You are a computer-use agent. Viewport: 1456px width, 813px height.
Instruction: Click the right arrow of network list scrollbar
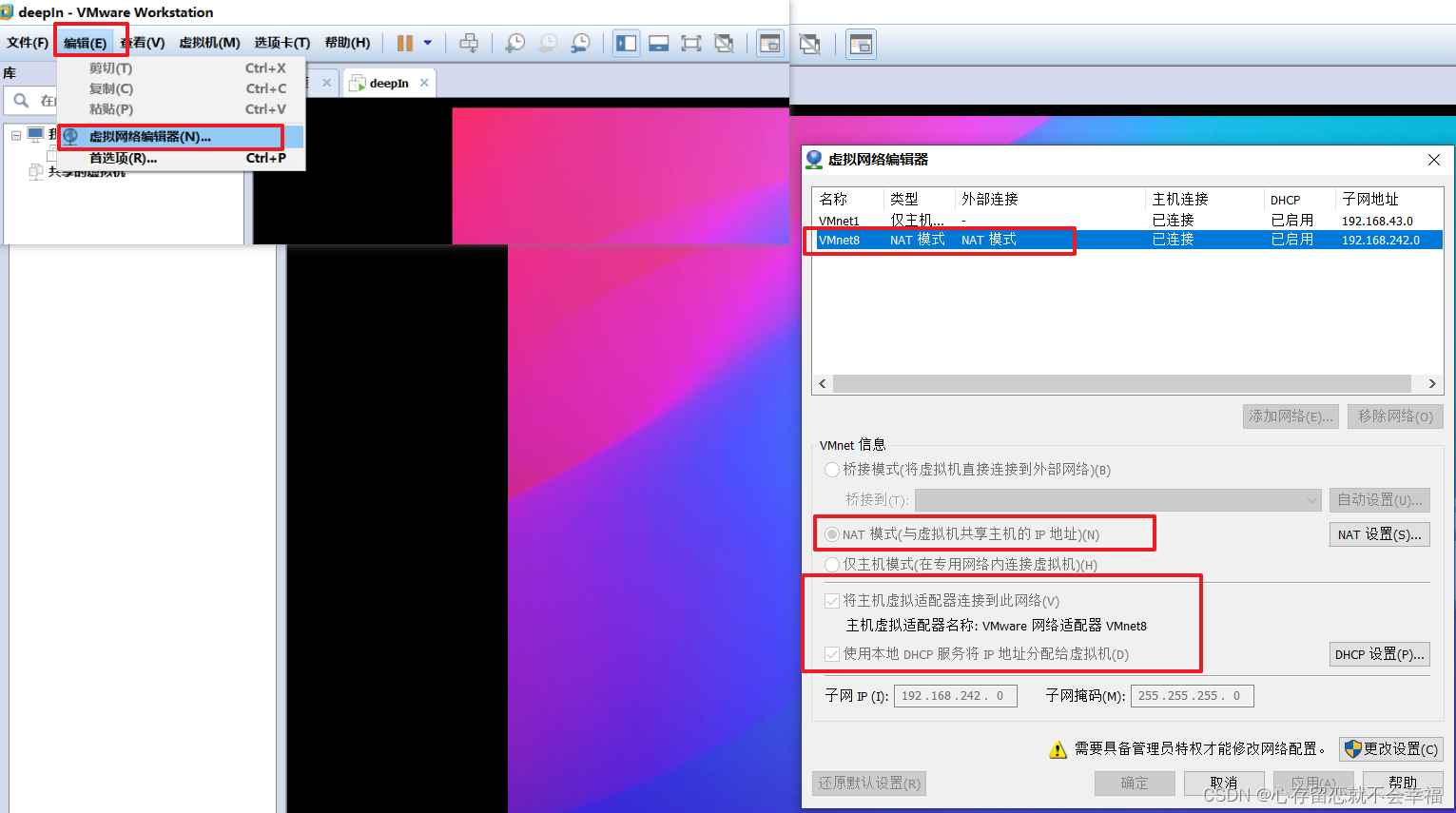[x=1432, y=384]
